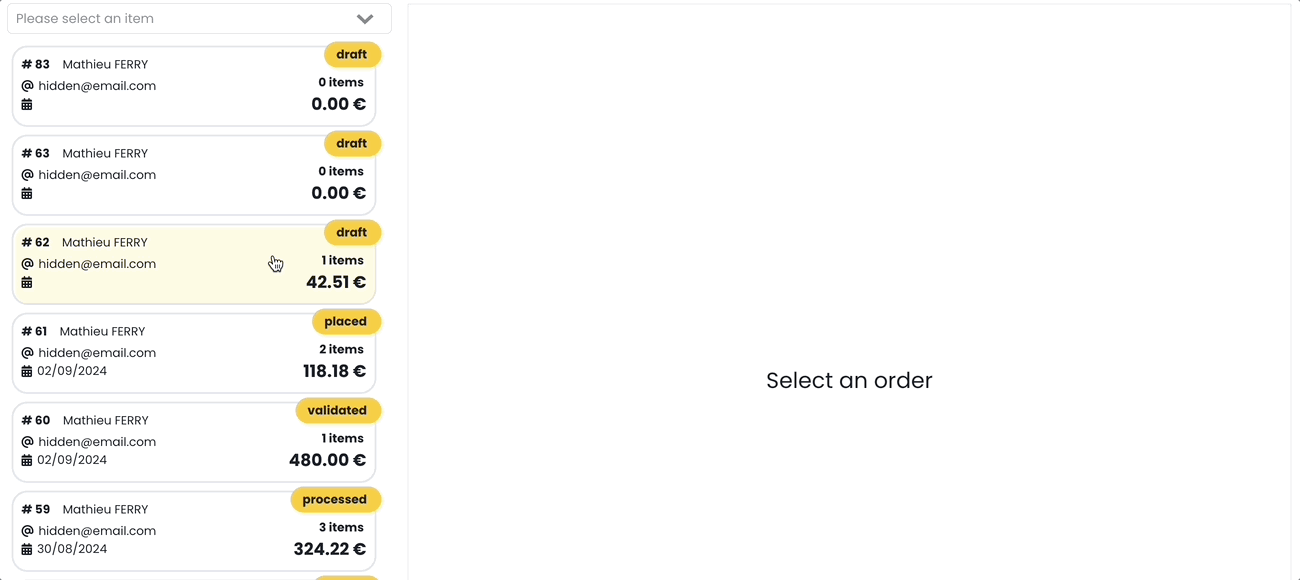This screenshot has height=580, width=1300.
Task: Click the hidden@email.com address on order 63
Action: [x=97, y=175]
